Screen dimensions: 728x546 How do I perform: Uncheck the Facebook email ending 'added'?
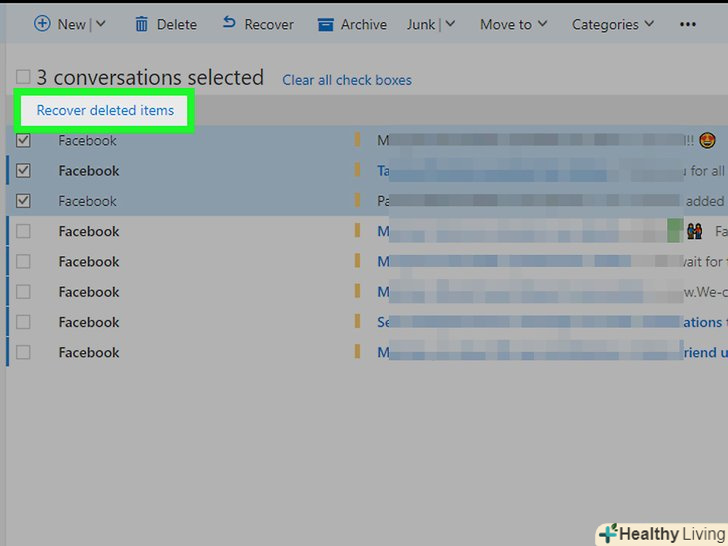(23, 201)
